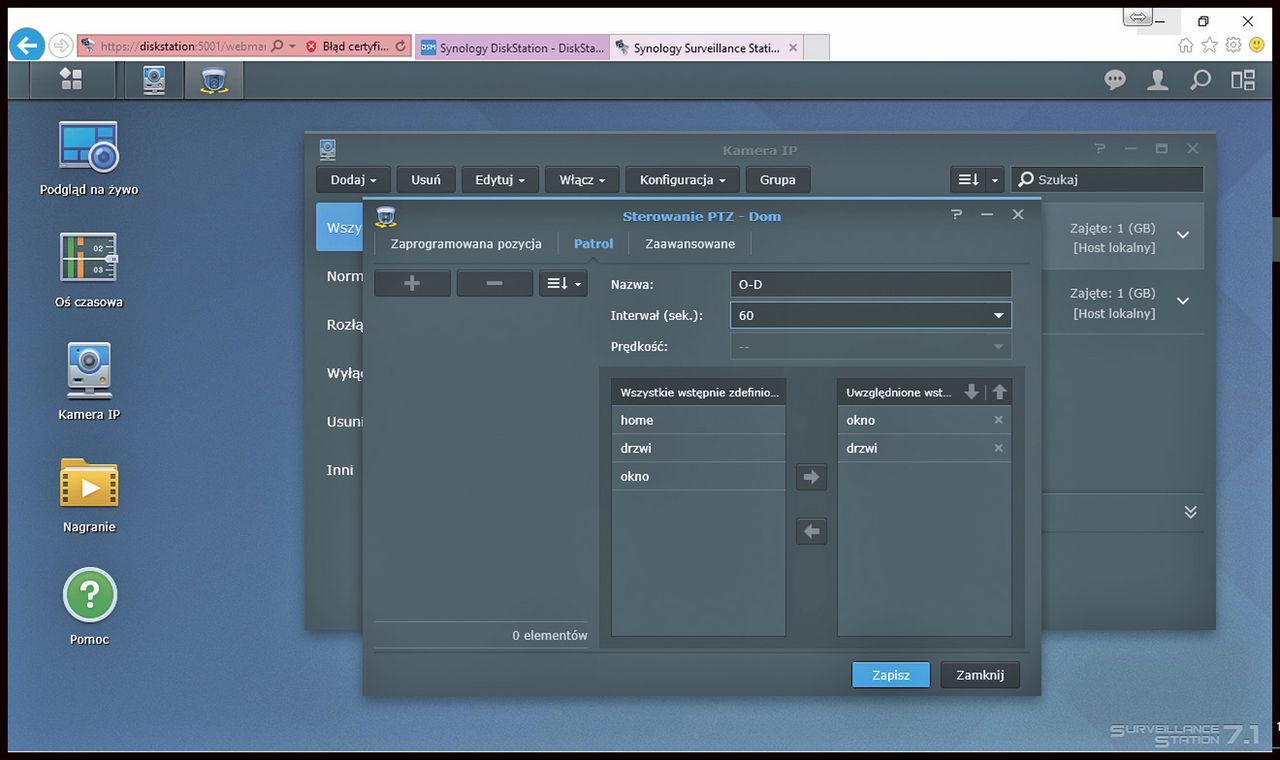
Task: Open the Edytuj dropdown in Kamera IP
Action: (498, 180)
